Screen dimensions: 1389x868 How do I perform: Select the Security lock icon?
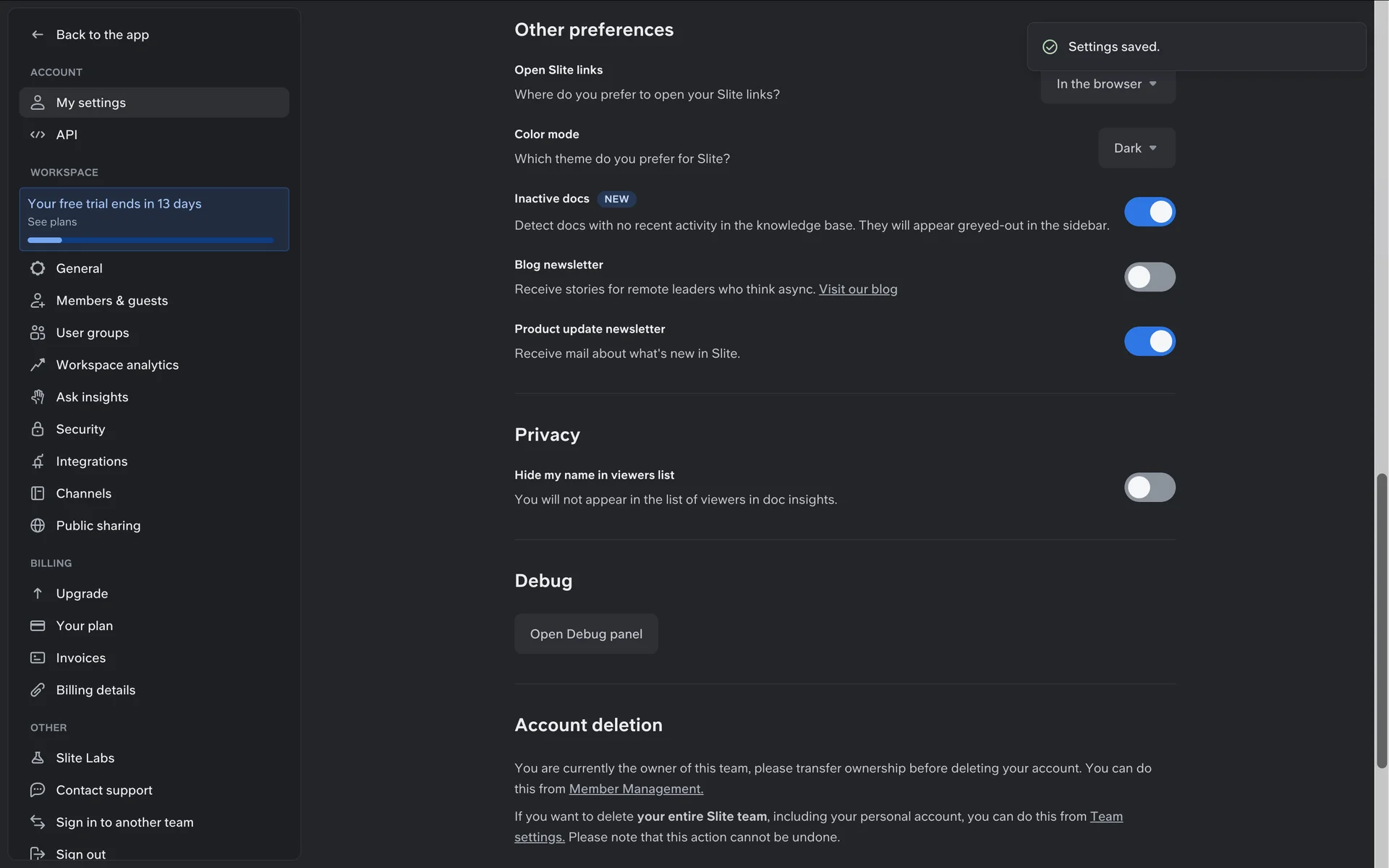click(x=38, y=429)
